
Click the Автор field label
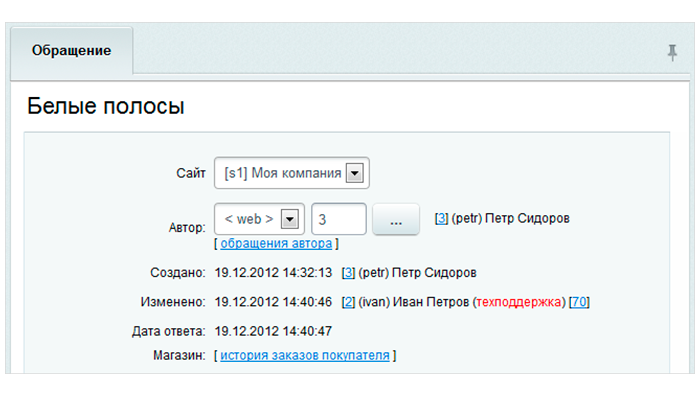[187, 228]
